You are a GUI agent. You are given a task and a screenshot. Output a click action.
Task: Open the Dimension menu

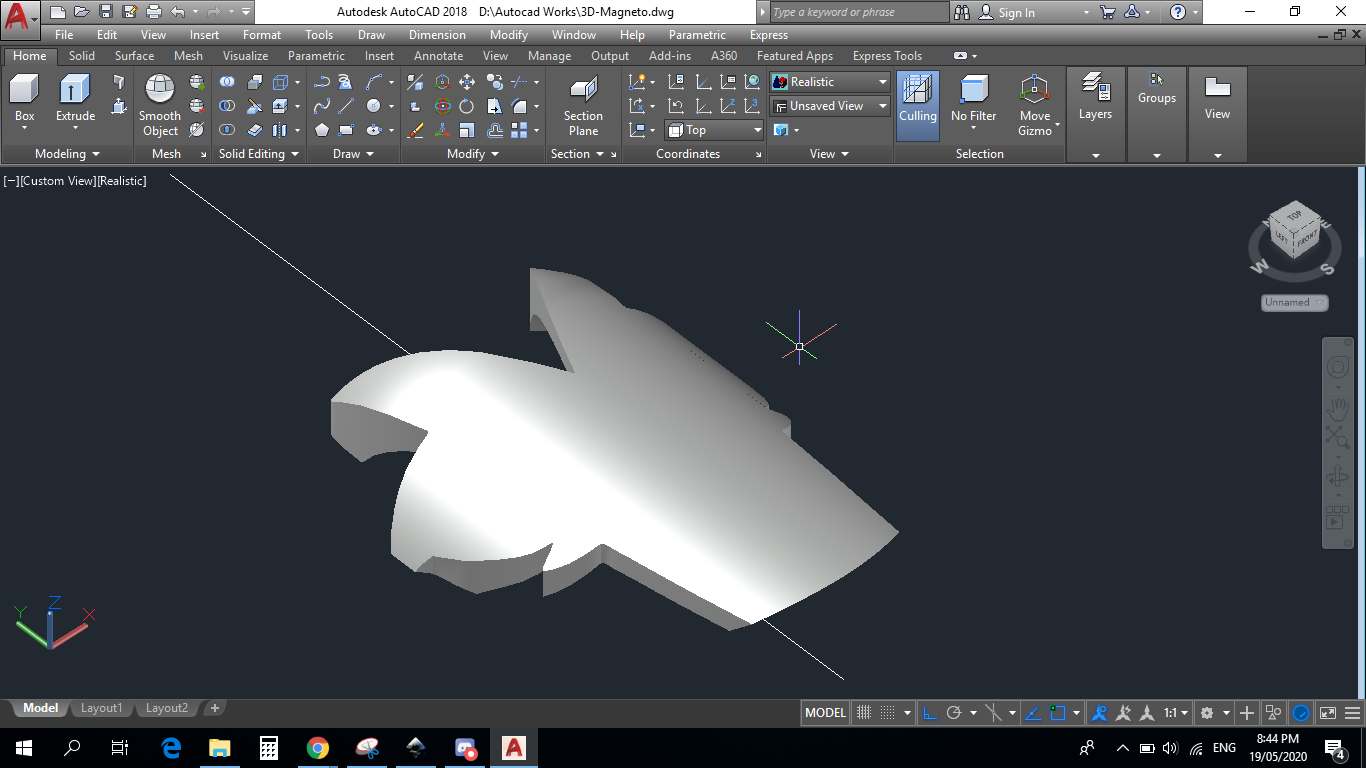437,35
